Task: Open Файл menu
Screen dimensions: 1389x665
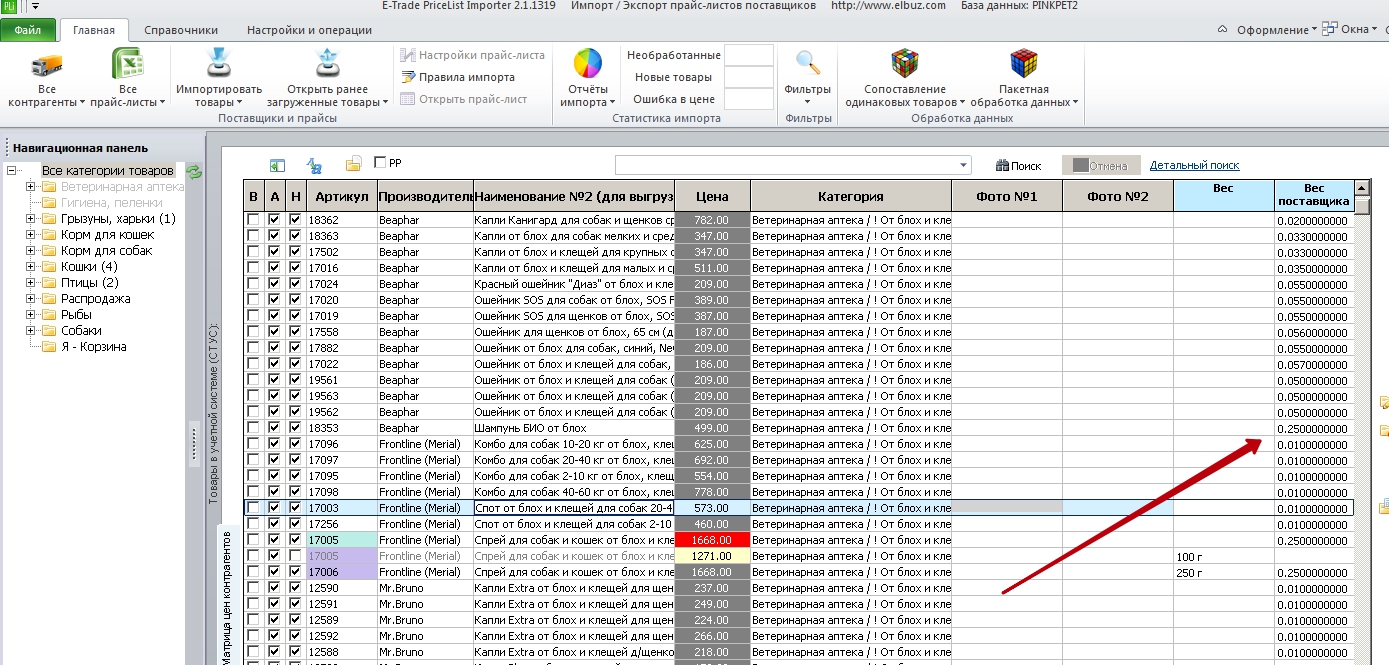Action: [x=28, y=30]
